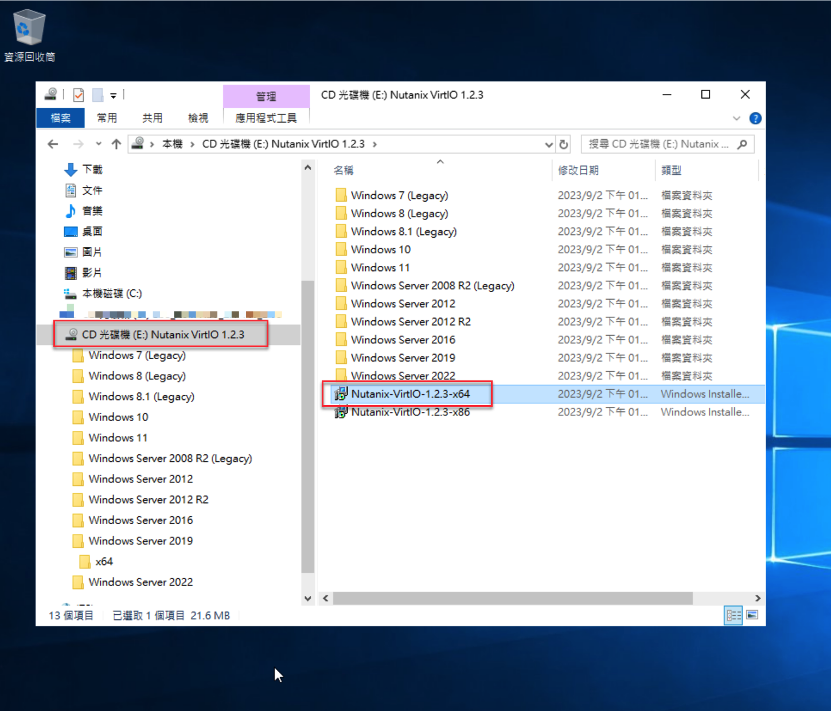Switch to large icons view button

(x=752, y=615)
